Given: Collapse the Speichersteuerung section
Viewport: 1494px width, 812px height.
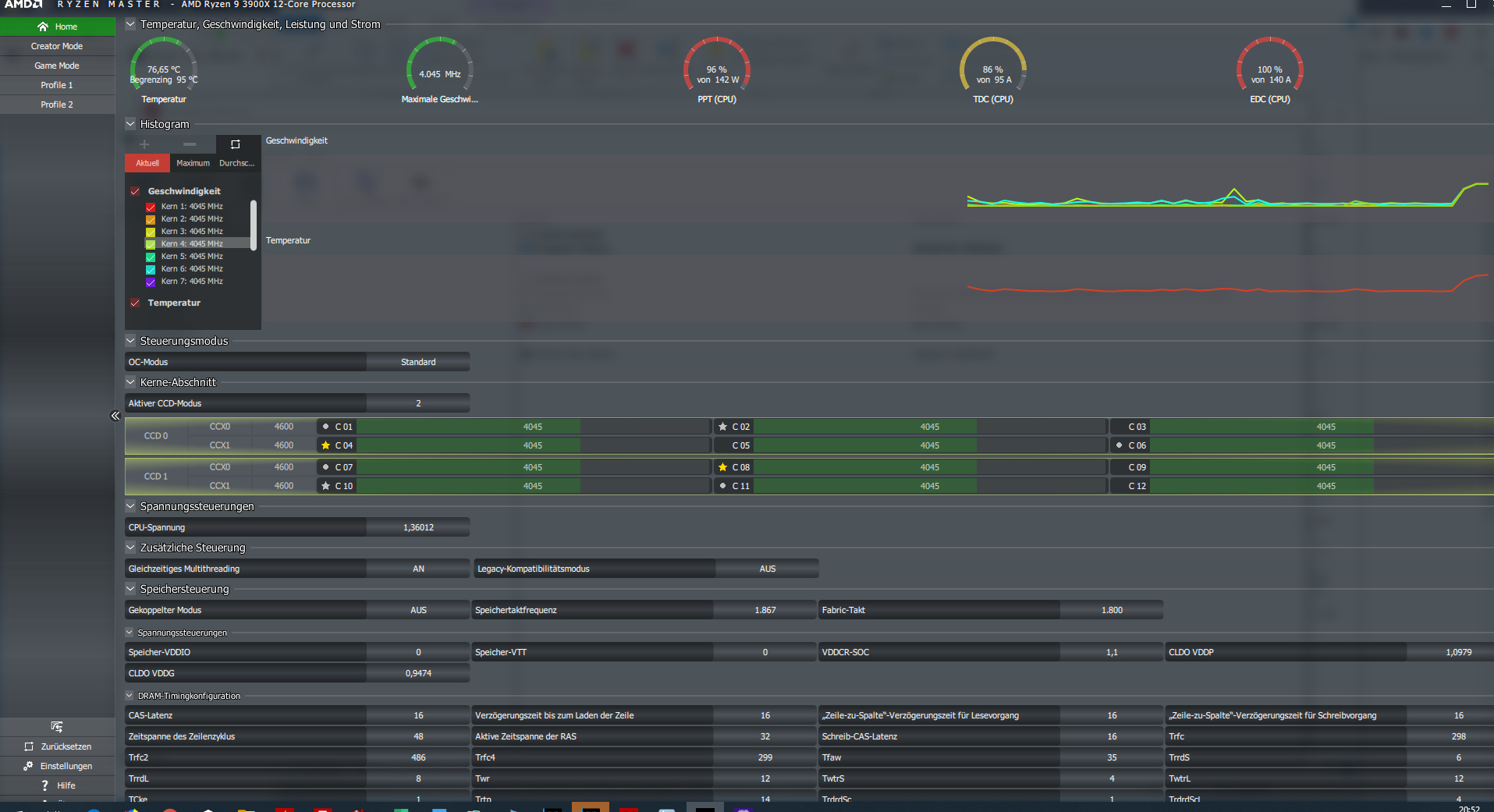Looking at the screenshot, I should 130,589.
